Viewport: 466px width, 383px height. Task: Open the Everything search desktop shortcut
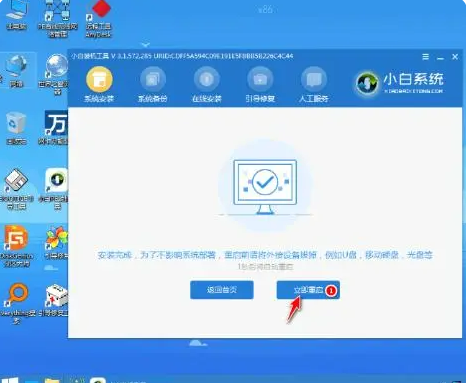pyautogui.click(x=17, y=303)
